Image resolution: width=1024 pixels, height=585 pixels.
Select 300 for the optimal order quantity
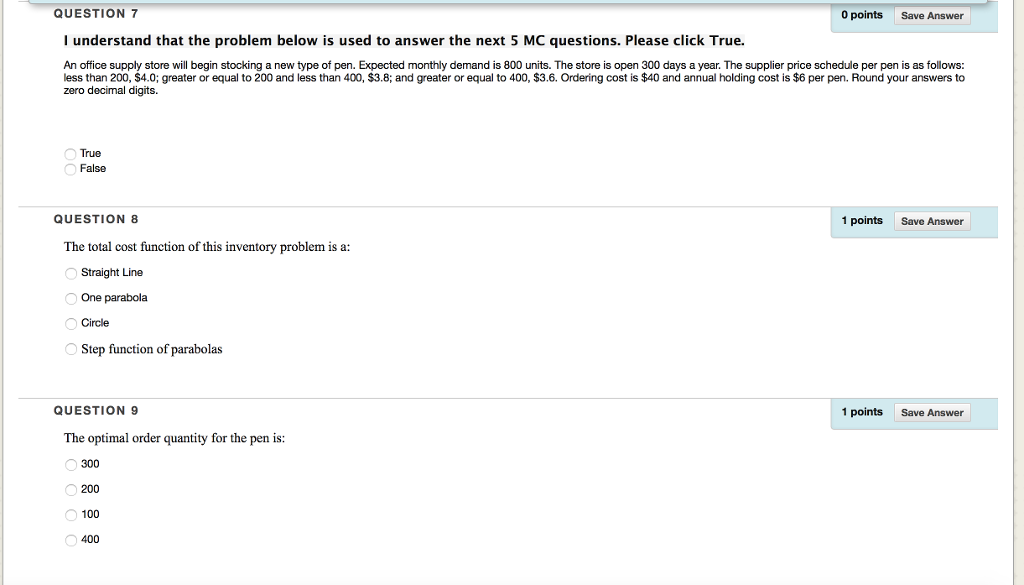tap(71, 464)
